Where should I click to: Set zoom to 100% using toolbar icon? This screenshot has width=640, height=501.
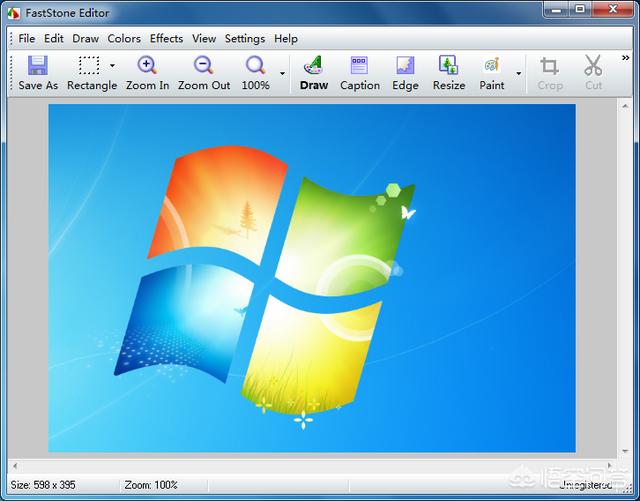[256, 65]
